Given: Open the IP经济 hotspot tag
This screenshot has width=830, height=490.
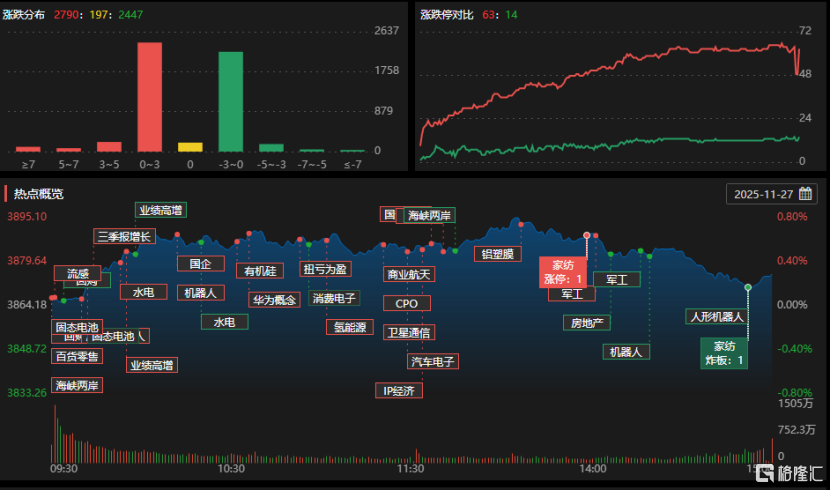Looking at the screenshot, I should pyautogui.click(x=398, y=390).
